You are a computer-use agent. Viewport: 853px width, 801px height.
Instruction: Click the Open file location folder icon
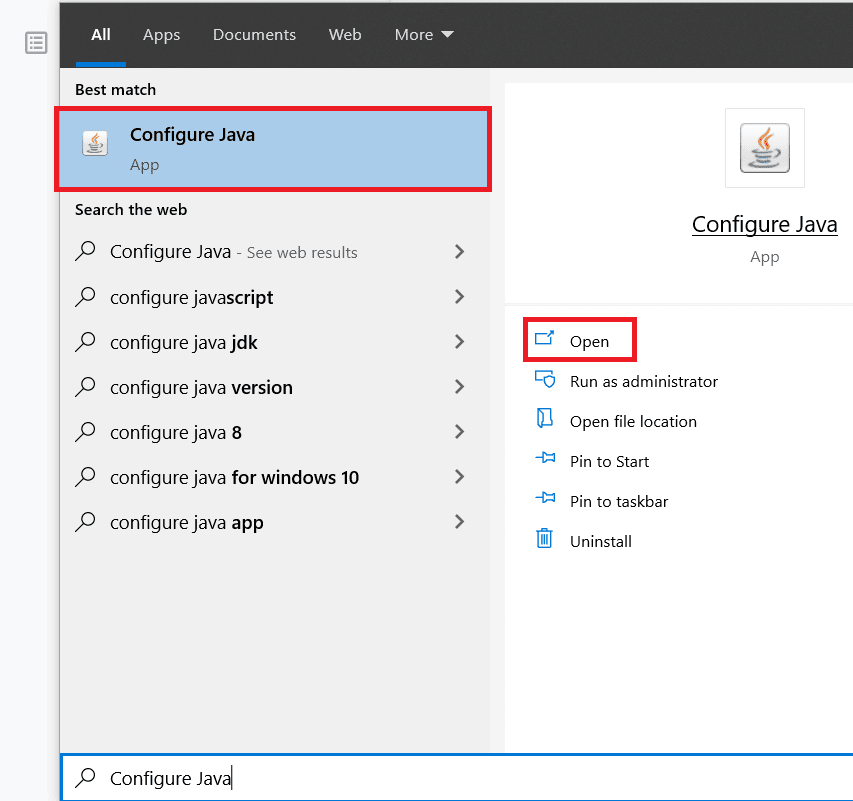544,421
